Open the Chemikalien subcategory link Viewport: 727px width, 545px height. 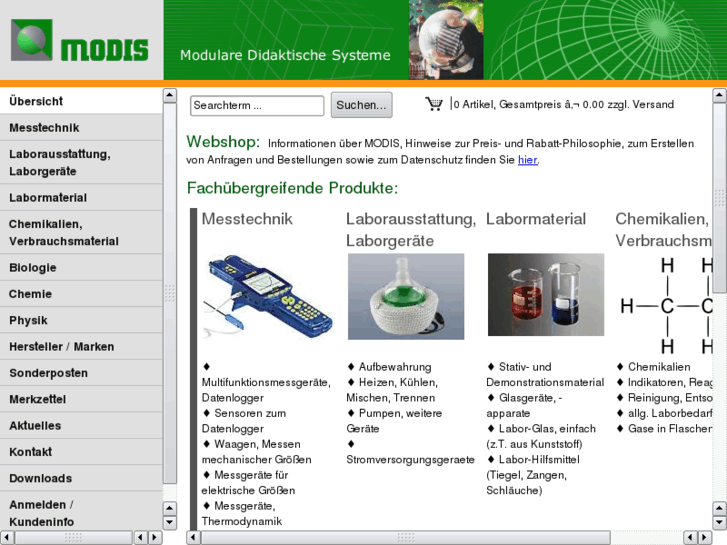coord(659,367)
